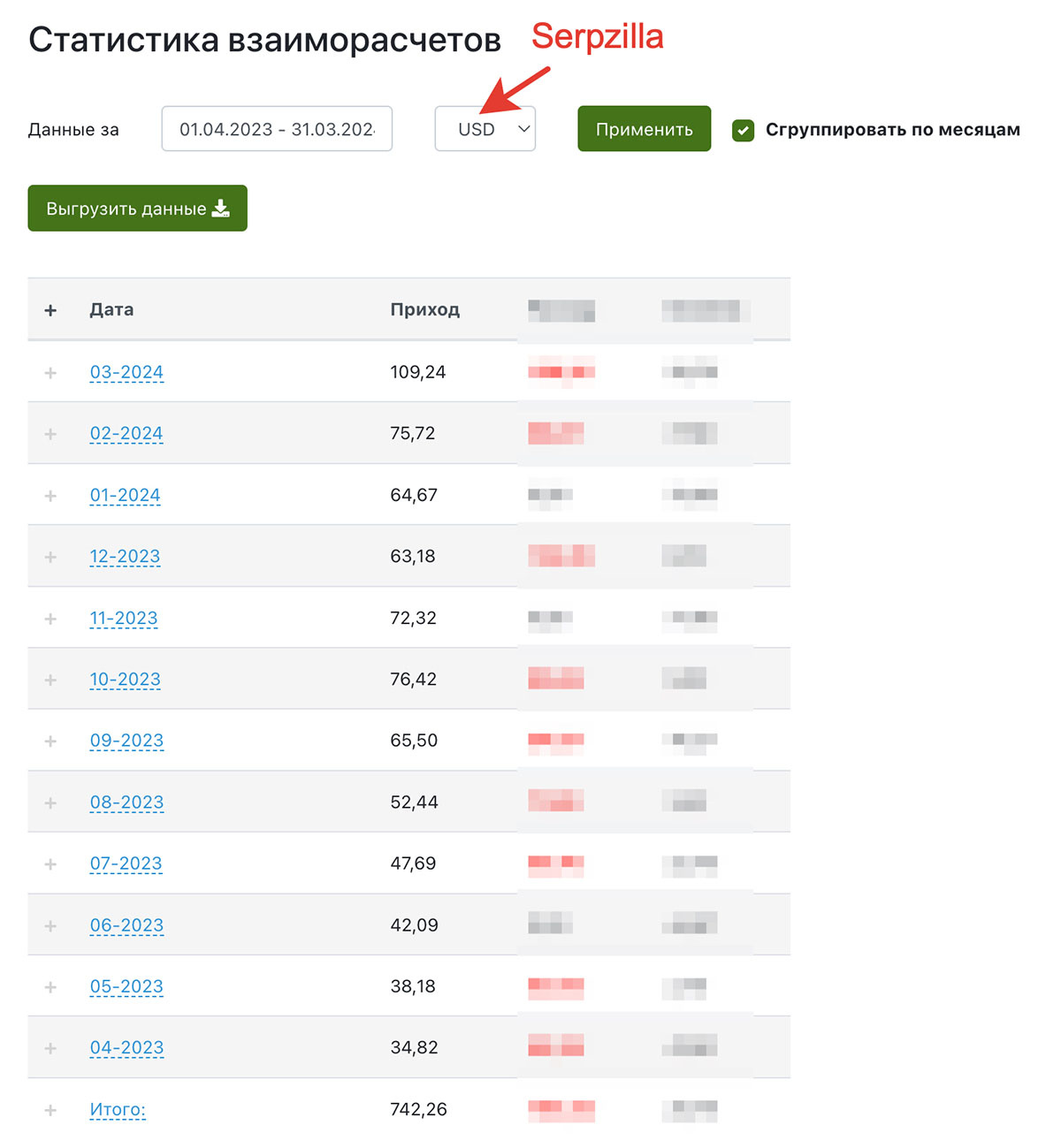
Task: Open the USD currency dropdown
Action: (485, 129)
